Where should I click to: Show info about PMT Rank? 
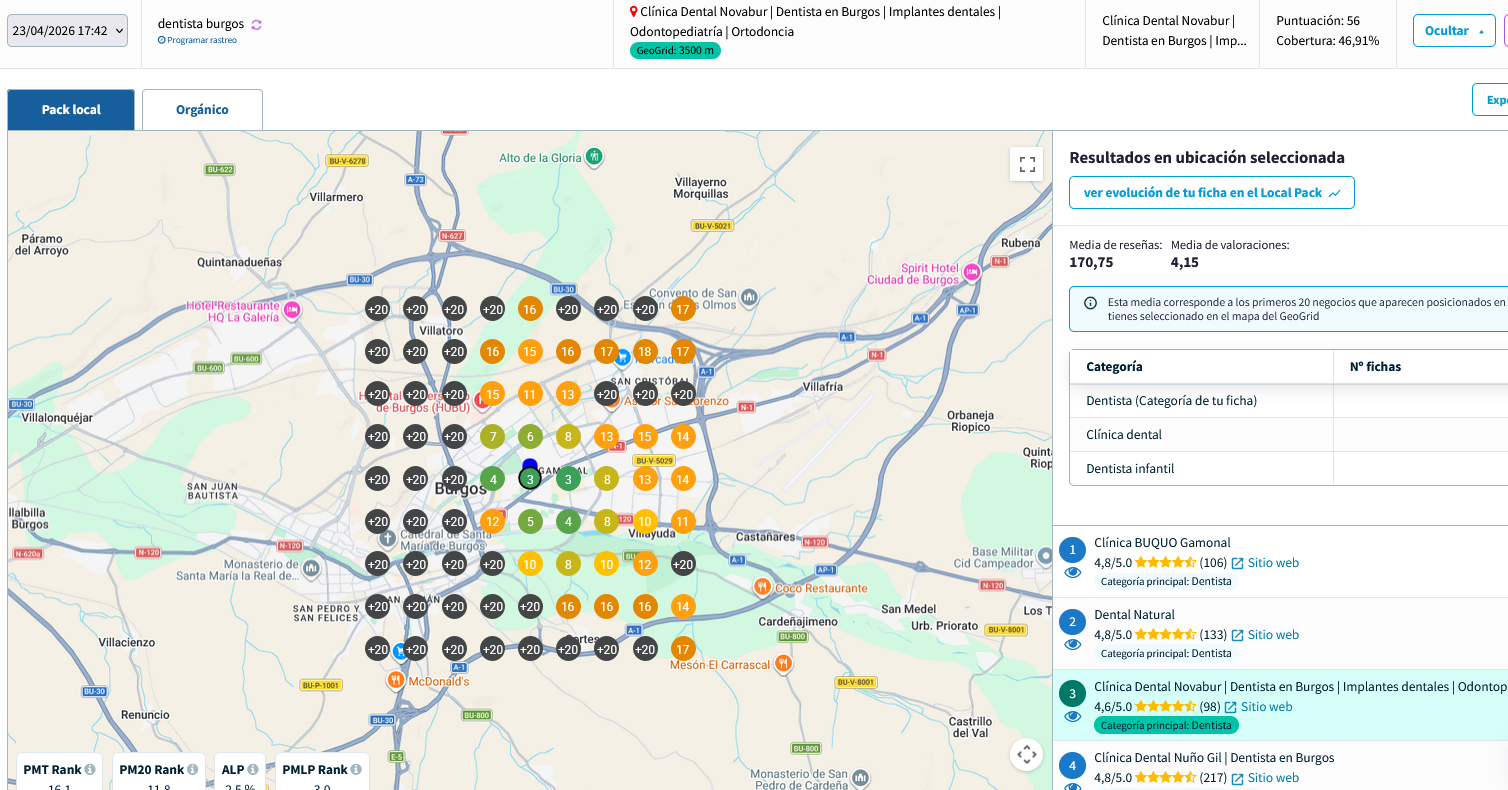[90, 769]
